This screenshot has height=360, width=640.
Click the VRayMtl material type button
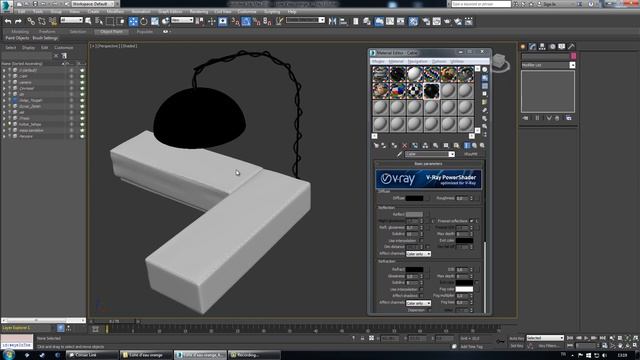click(x=471, y=154)
